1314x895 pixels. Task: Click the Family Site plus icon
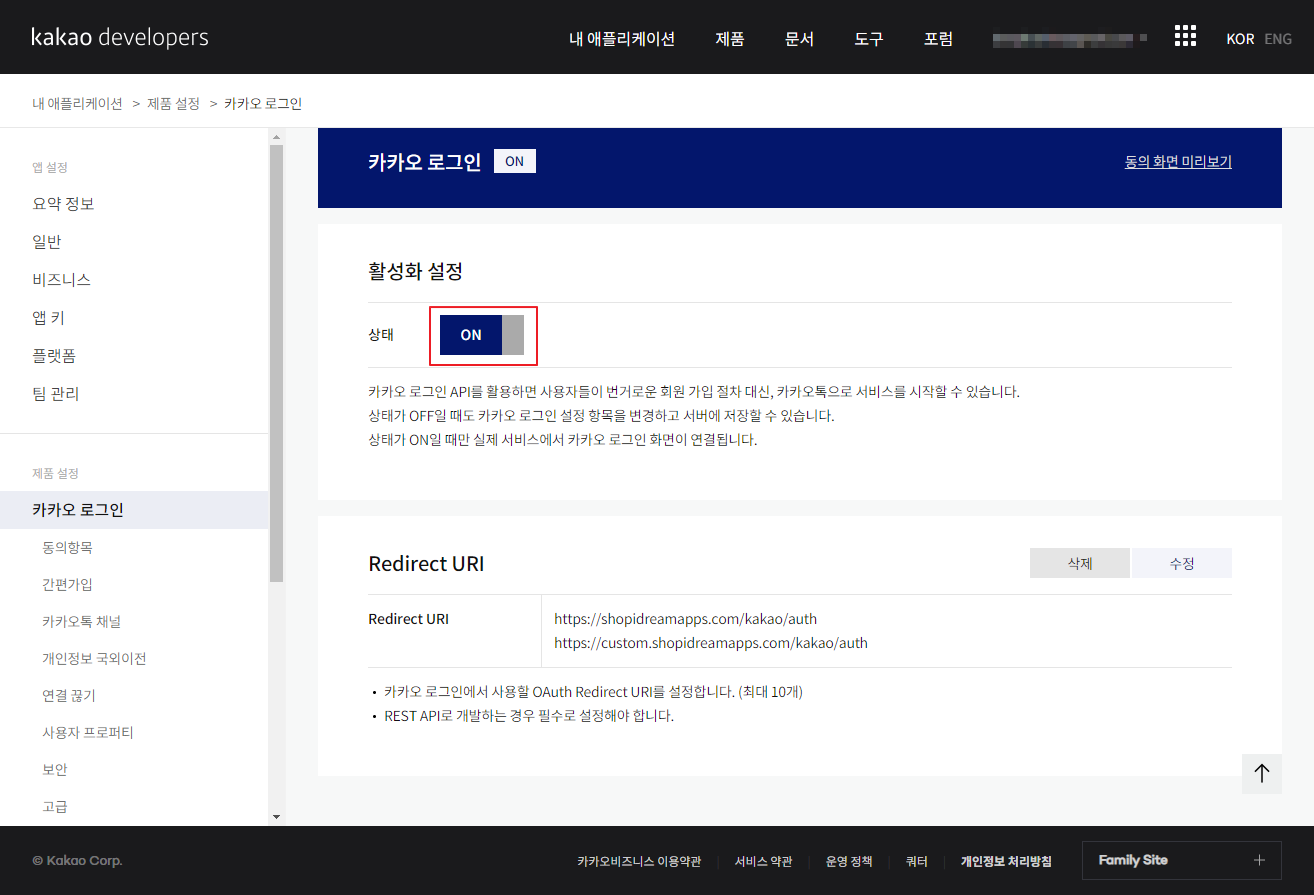[1259, 860]
